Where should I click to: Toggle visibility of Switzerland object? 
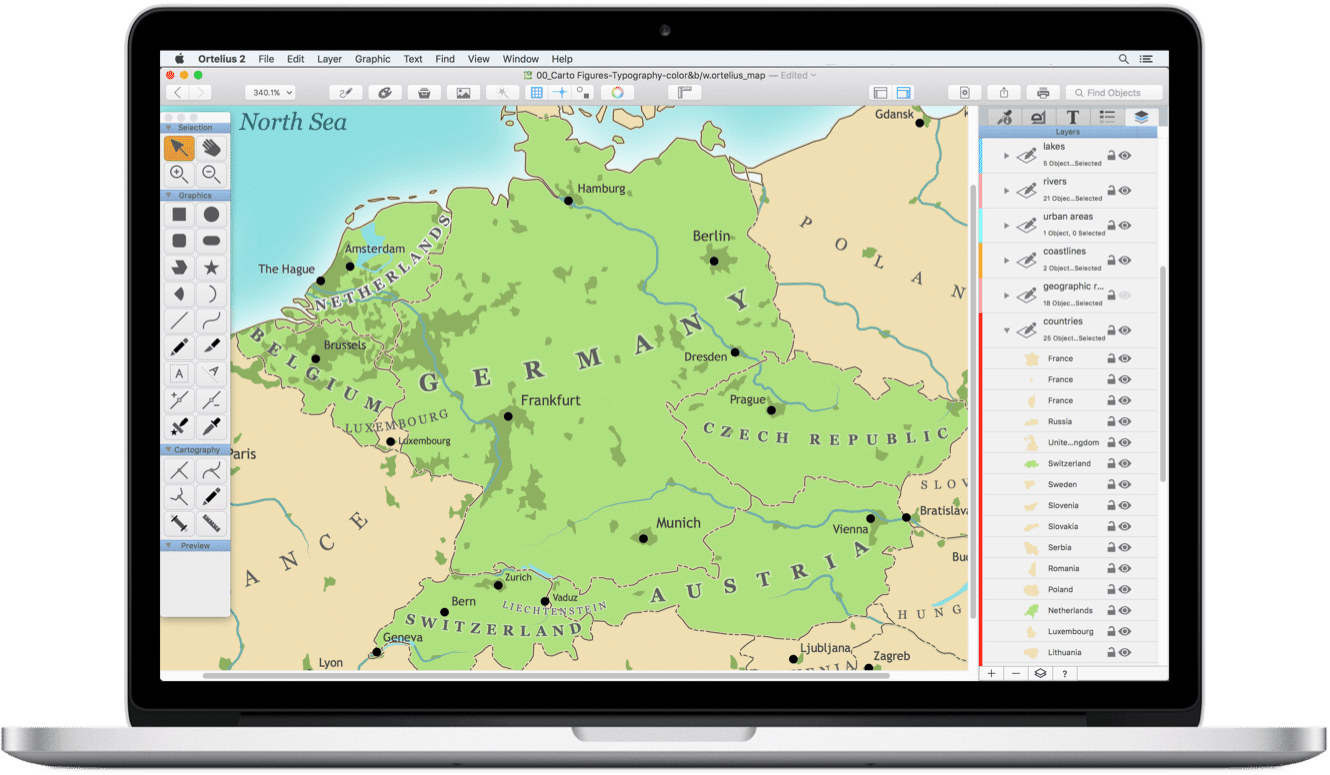coord(1125,464)
